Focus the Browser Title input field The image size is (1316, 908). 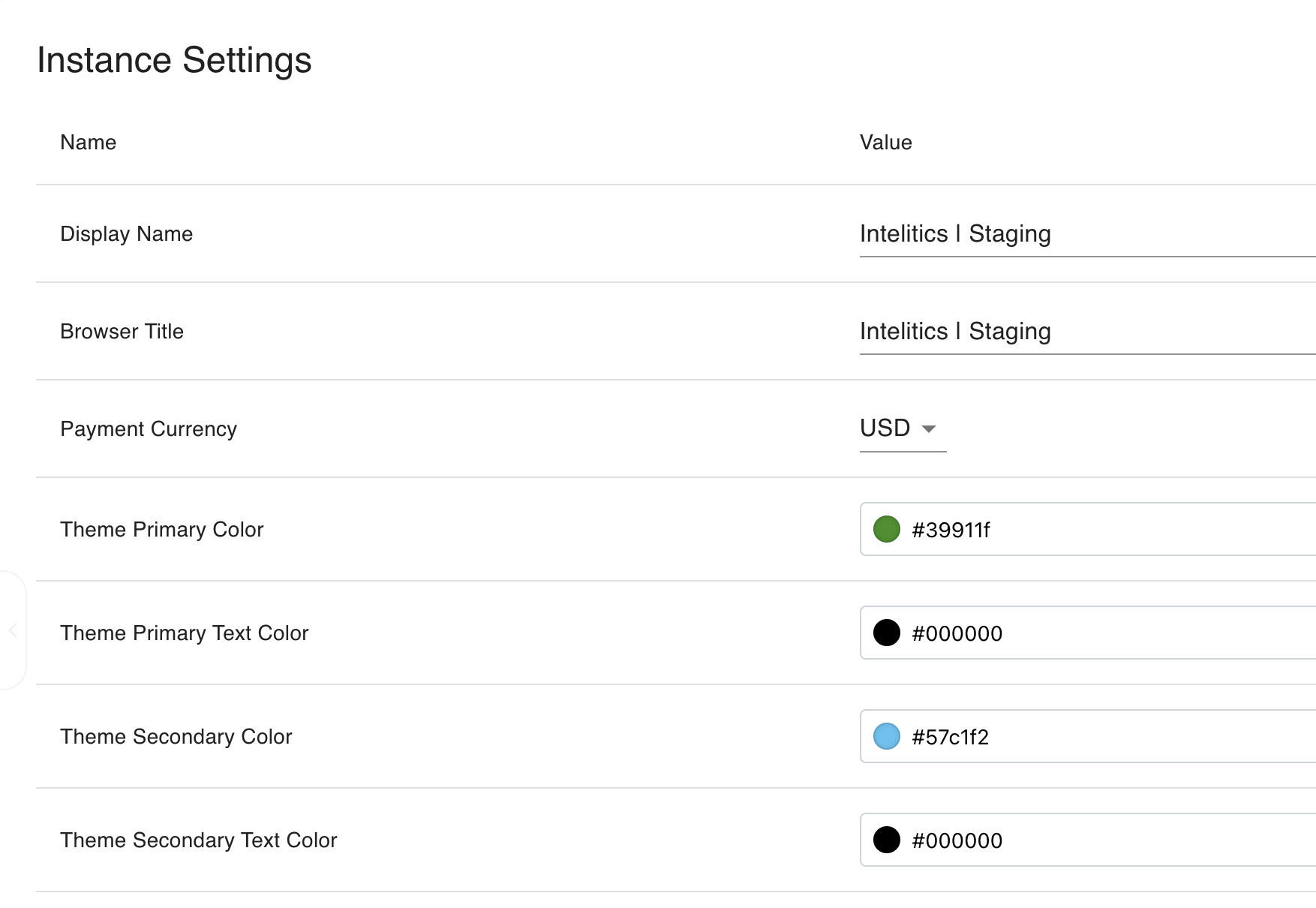1080,332
